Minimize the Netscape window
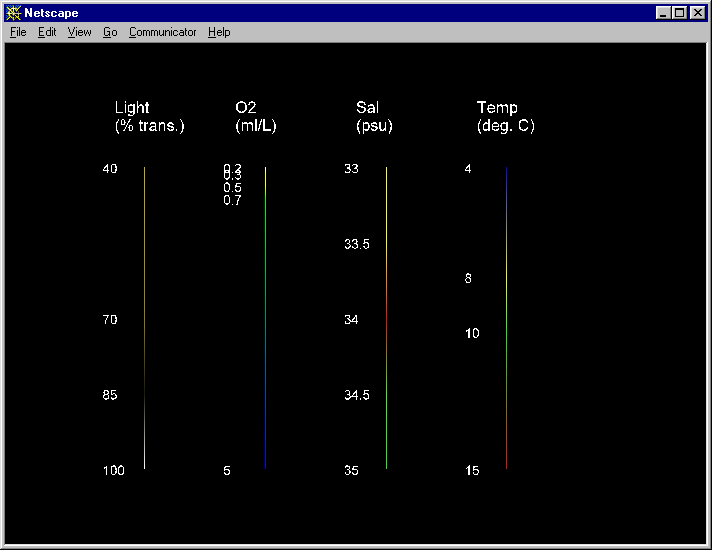Image resolution: width=712 pixels, height=550 pixels. (x=664, y=13)
